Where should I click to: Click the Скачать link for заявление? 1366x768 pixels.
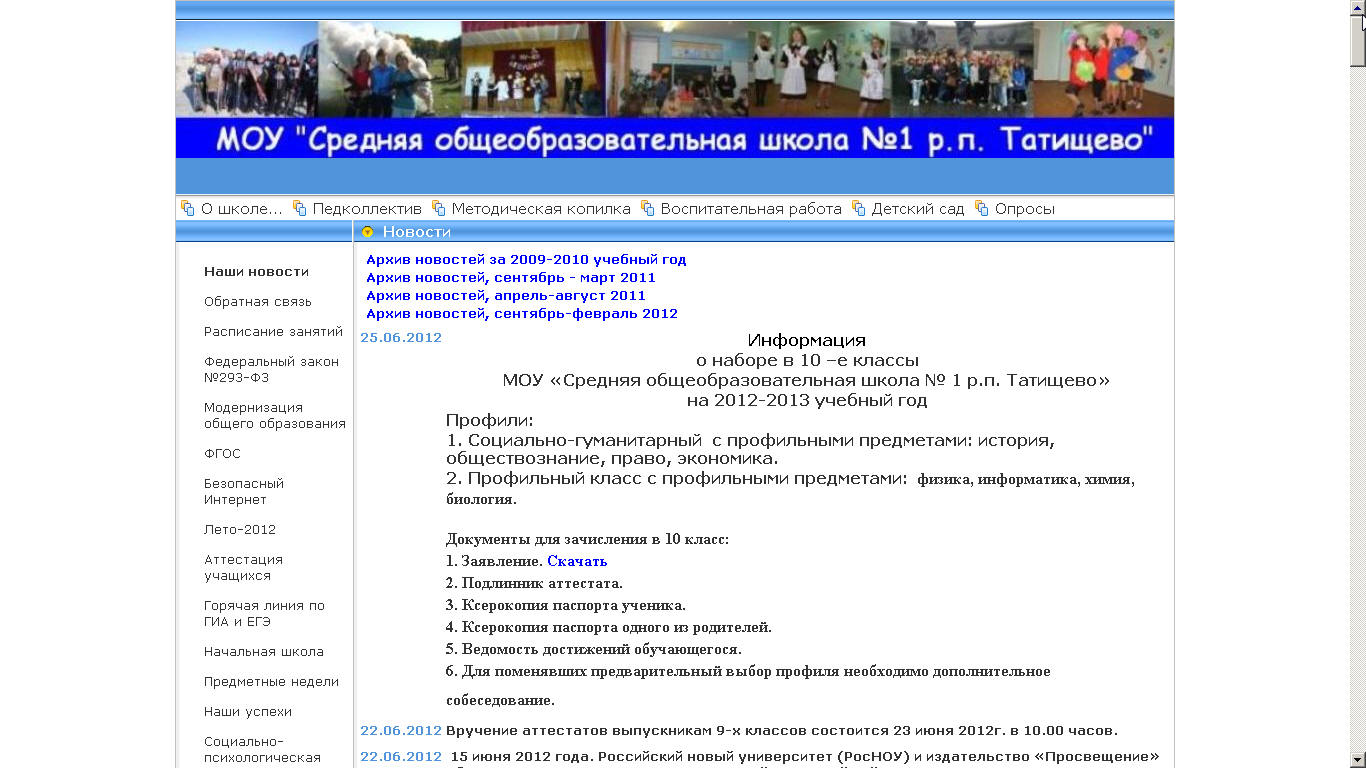point(577,561)
